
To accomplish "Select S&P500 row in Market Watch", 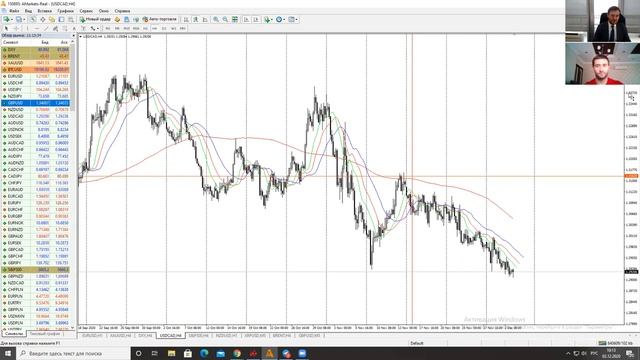I will click(36, 269).
